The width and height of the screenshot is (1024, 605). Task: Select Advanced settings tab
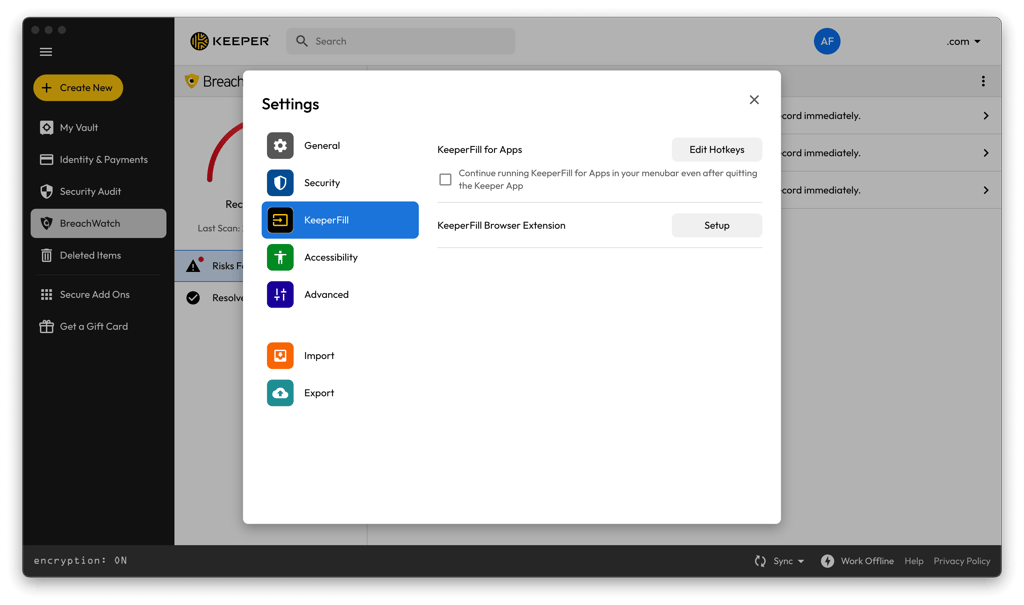tap(340, 295)
